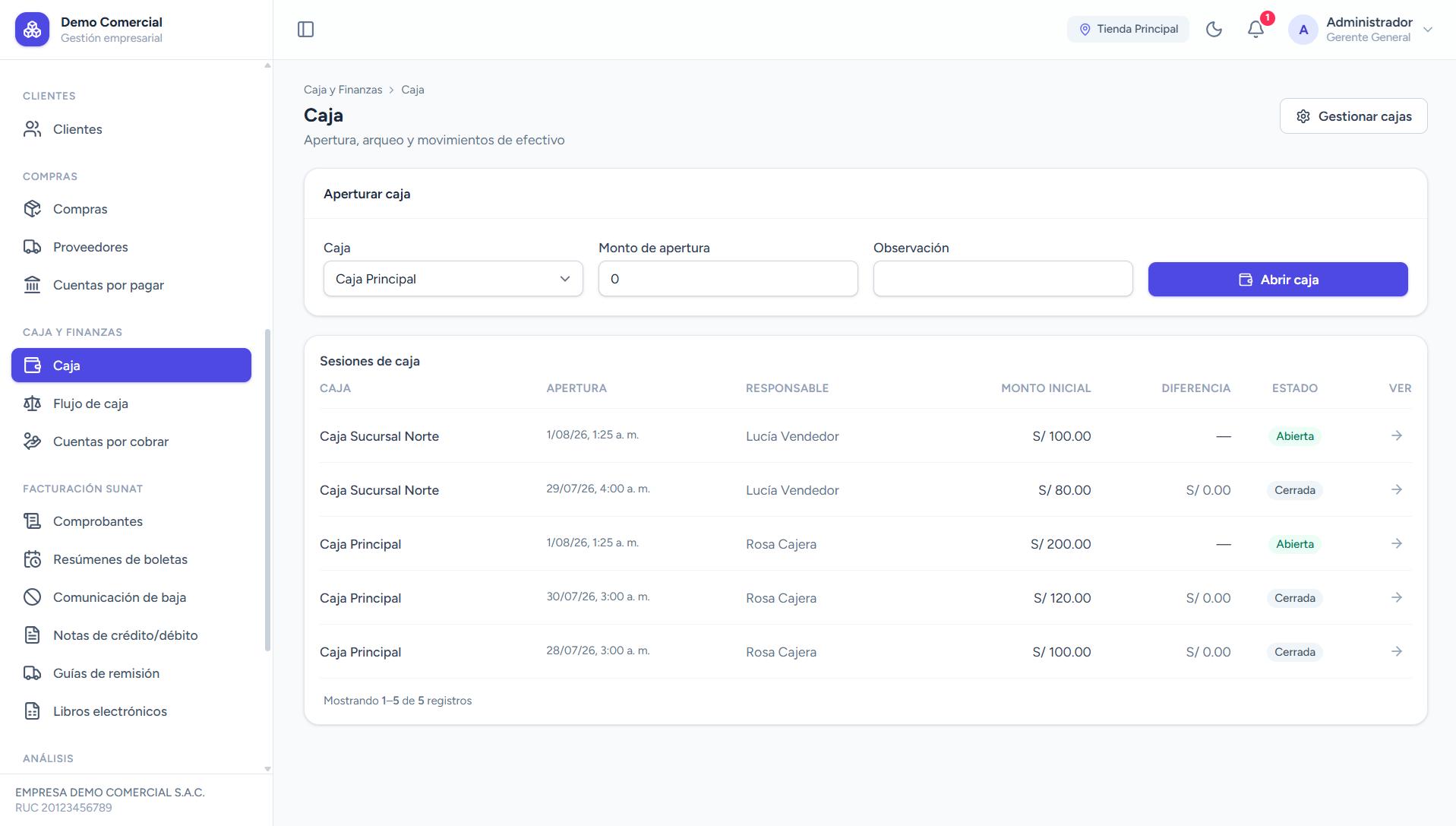
Task: Click the Clientes people icon
Action: [x=32, y=129]
